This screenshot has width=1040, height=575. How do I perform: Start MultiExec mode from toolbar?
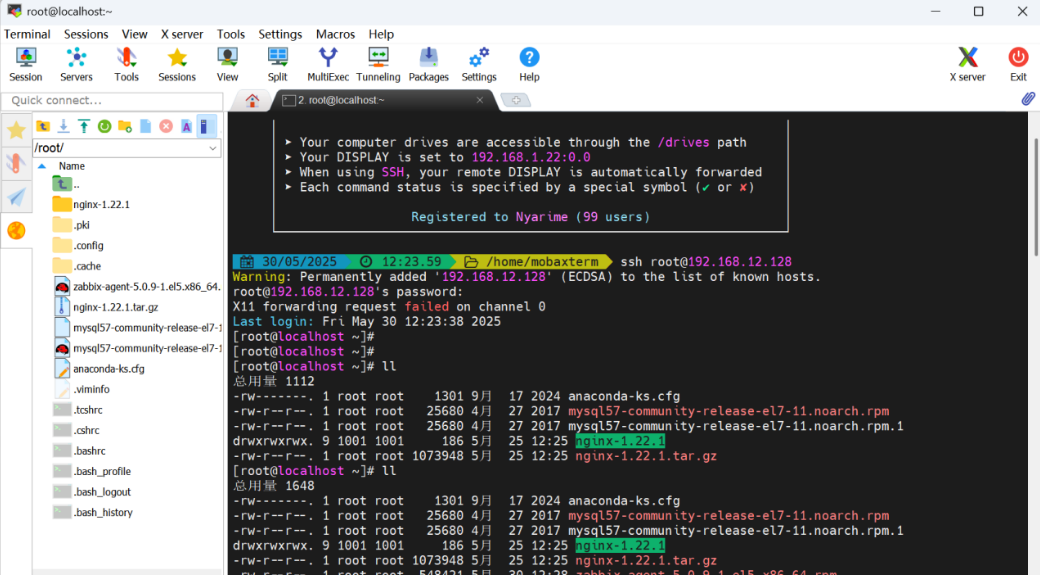(328, 65)
